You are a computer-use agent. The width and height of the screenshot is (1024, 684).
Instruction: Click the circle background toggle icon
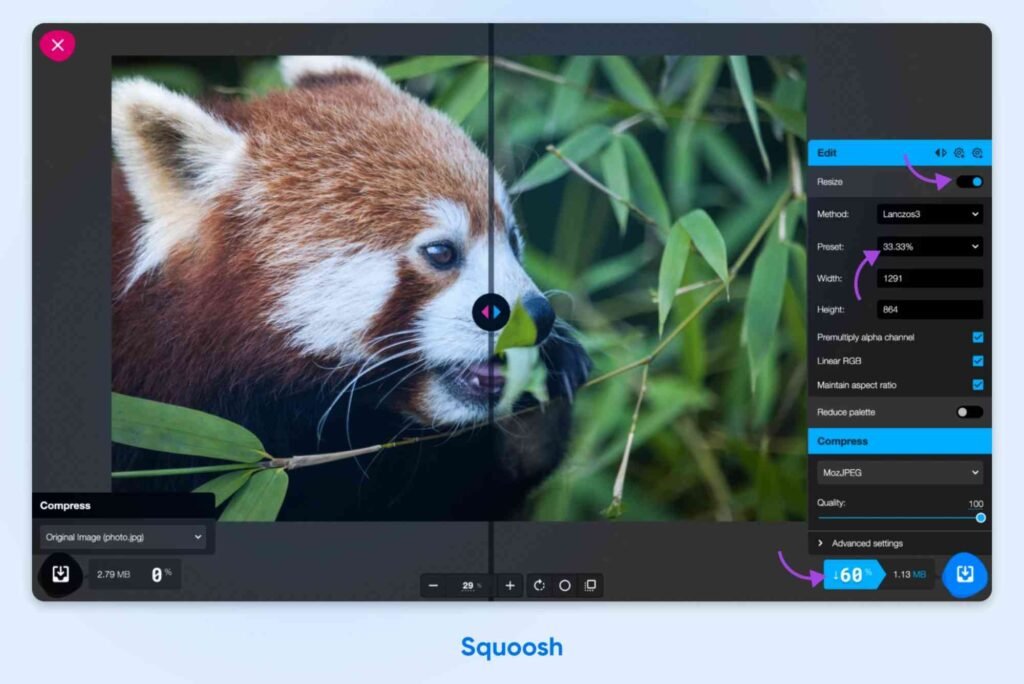(x=565, y=584)
